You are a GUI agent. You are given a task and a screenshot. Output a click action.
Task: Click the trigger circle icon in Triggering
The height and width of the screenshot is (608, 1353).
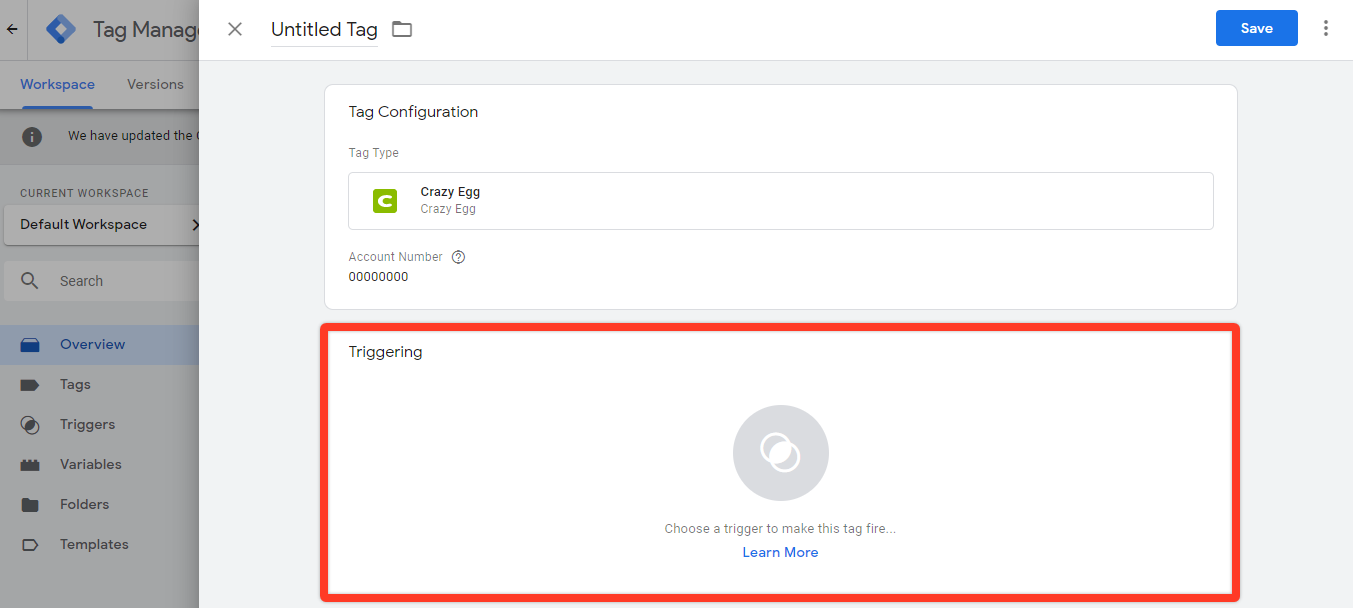coord(780,453)
